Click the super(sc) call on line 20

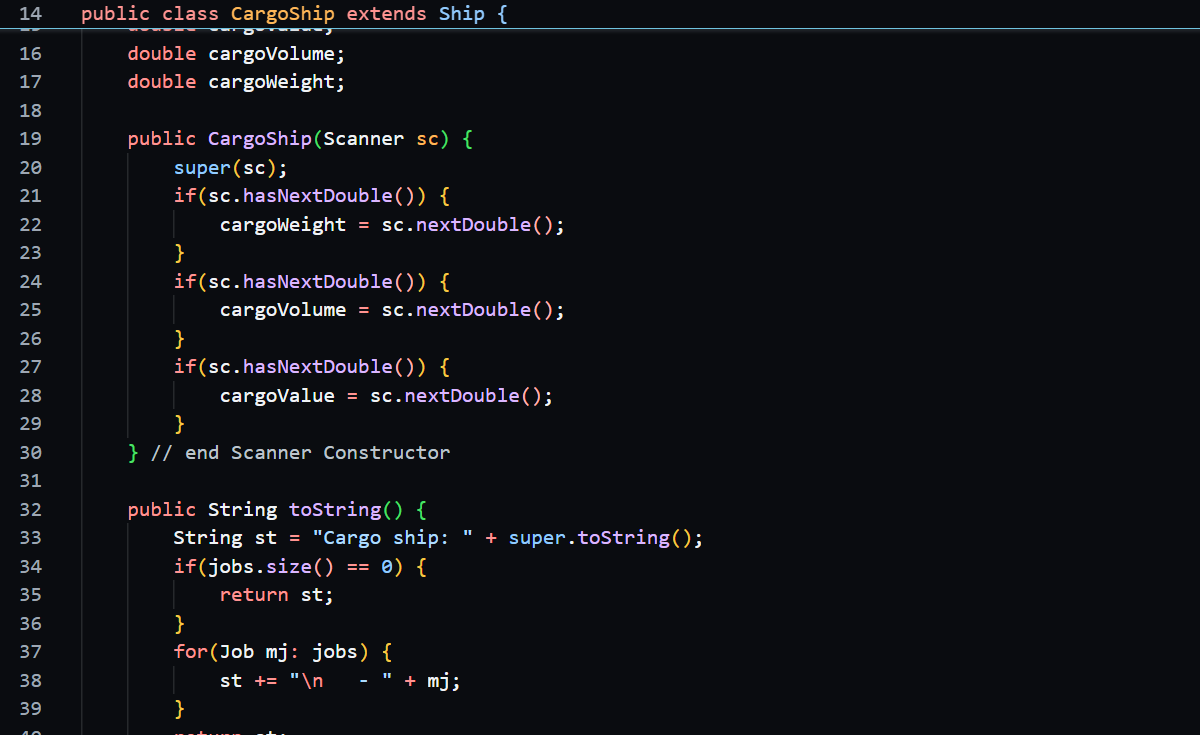(x=230, y=168)
